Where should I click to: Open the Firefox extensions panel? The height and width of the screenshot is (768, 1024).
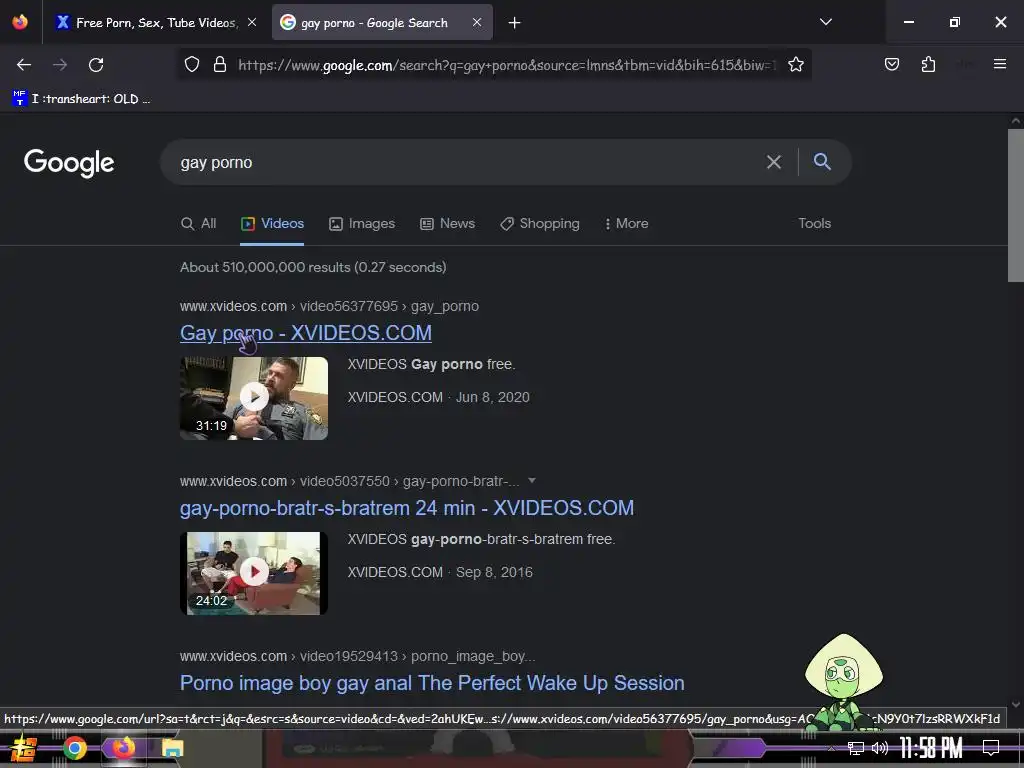928,64
